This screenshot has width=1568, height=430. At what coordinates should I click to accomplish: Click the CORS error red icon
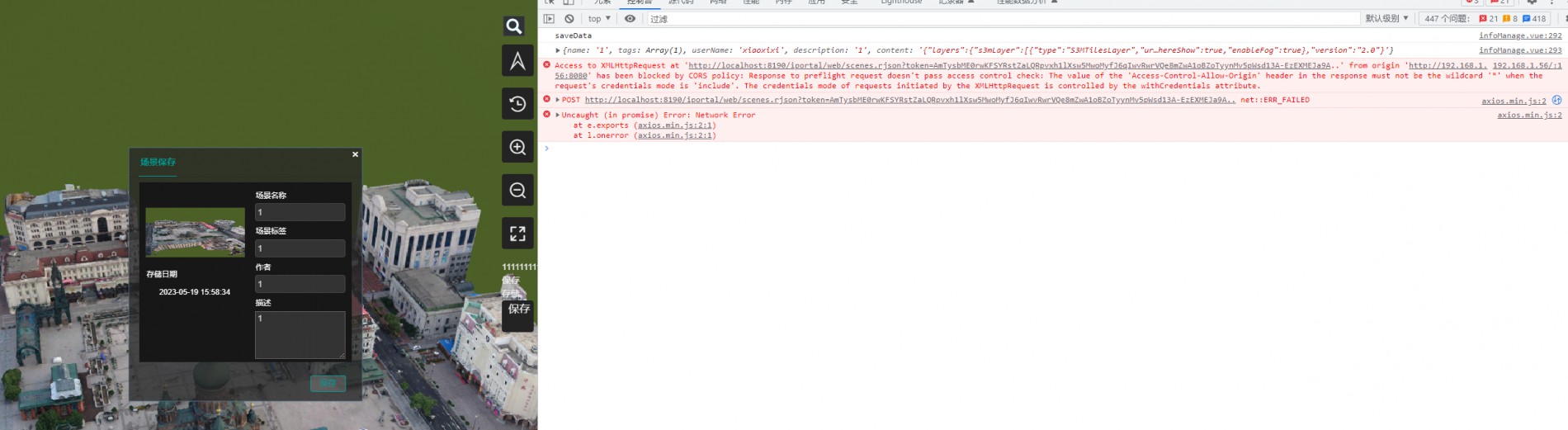[546, 64]
